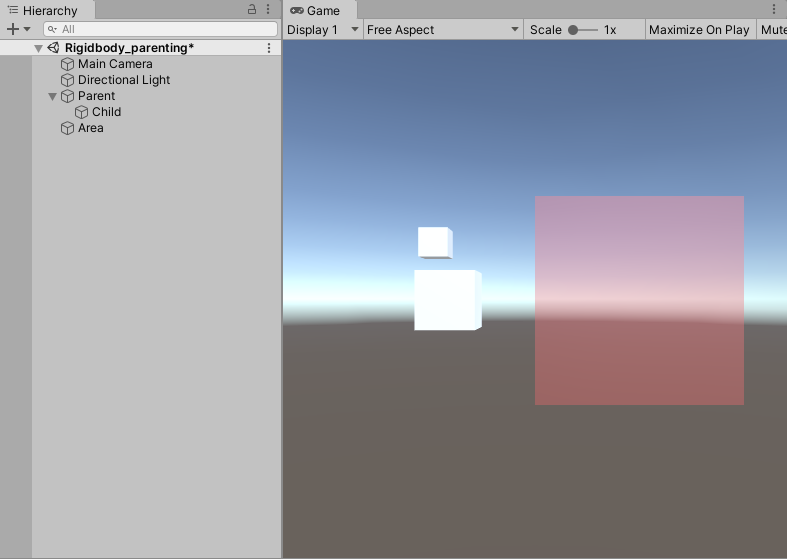The height and width of the screenshot is (559, 787).
Task: Select the Rigidbody_parenting scene row
Action: (x=141, y=48)
